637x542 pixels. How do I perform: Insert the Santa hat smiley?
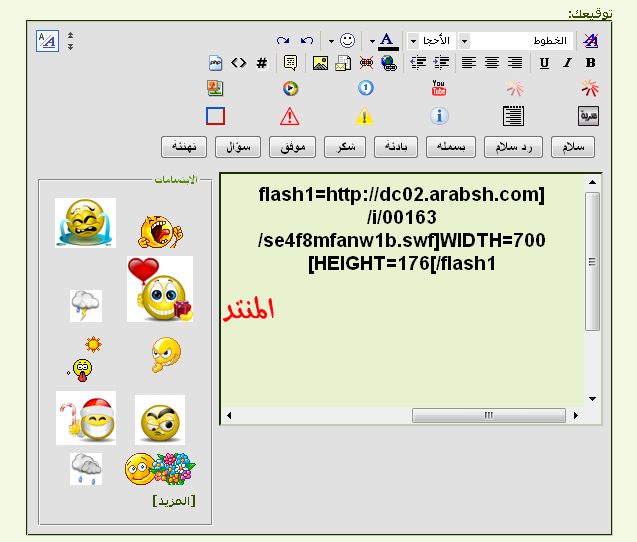click(86, 418)
